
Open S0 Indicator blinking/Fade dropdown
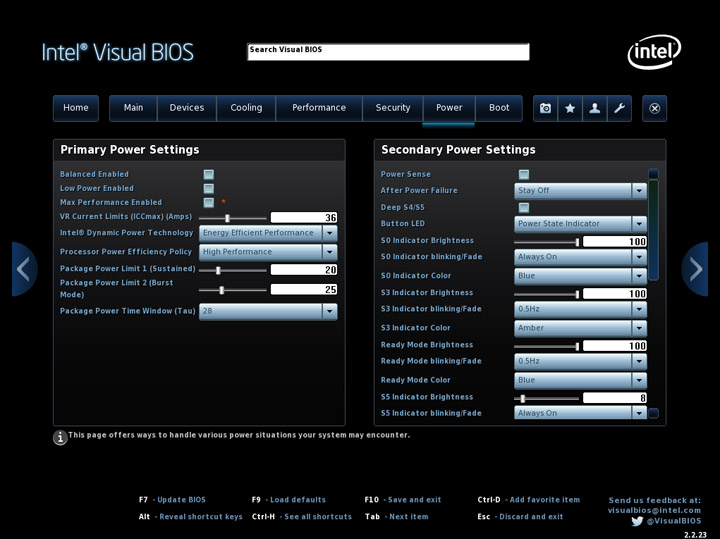(x=580, y=257)
